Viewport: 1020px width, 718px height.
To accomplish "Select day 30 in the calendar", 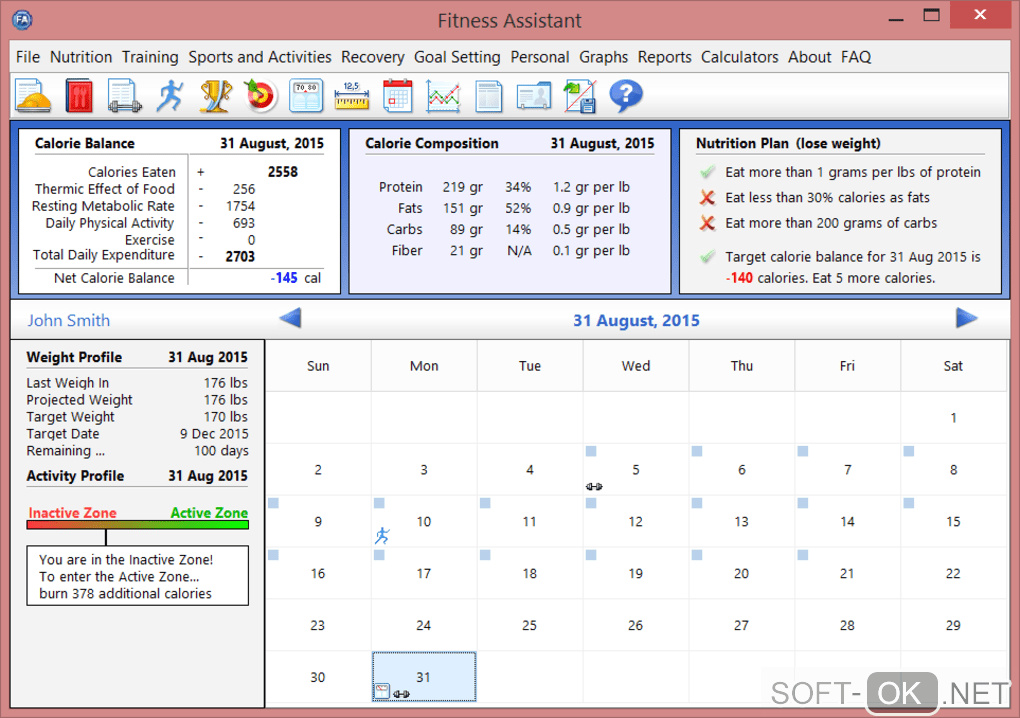I will pyautogui.click(x=317, y=678).
